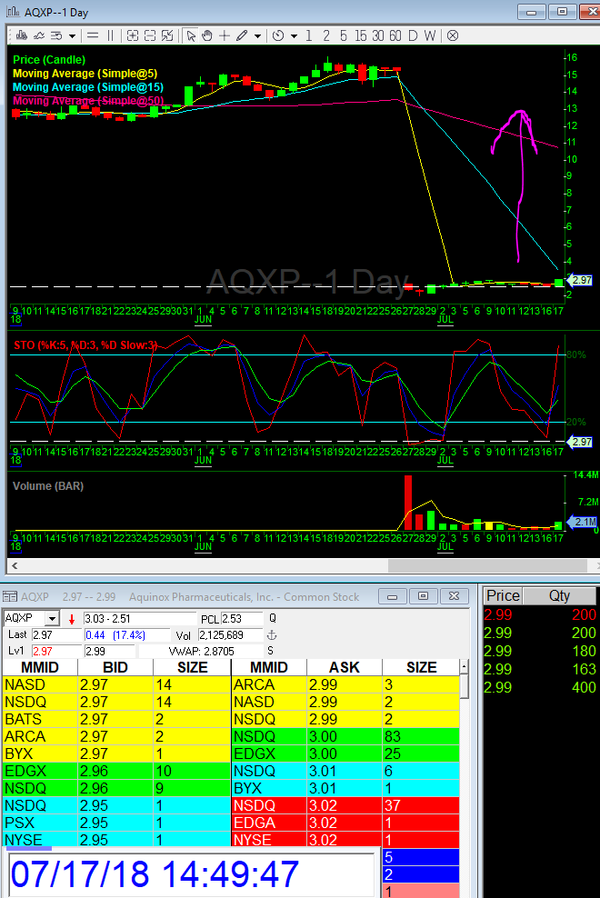Click the ASK column header

[343, 667]
